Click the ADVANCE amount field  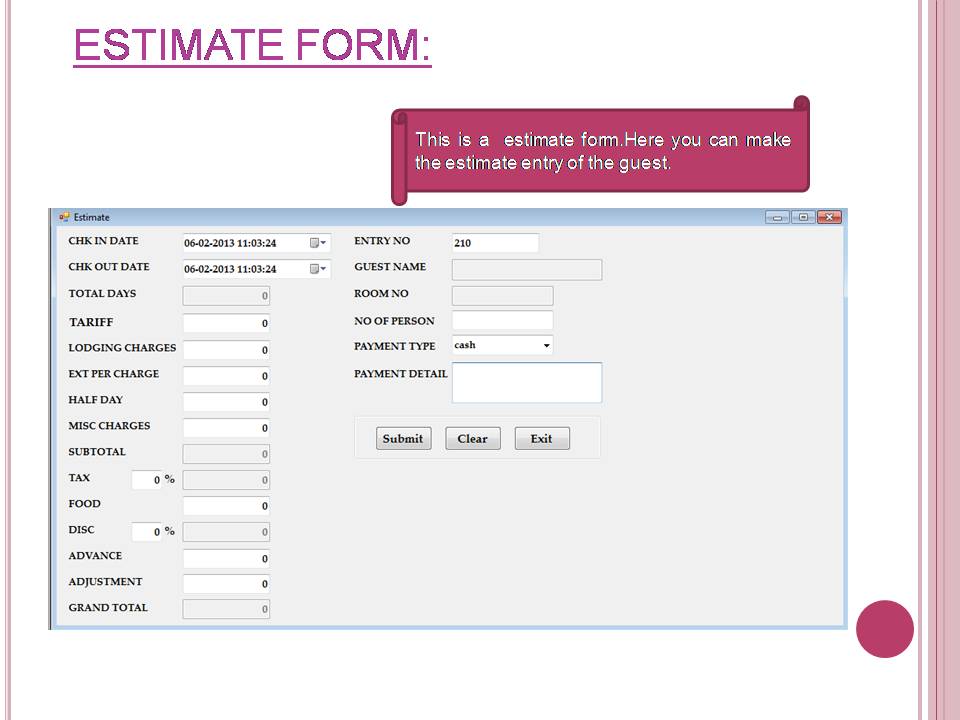226,558
